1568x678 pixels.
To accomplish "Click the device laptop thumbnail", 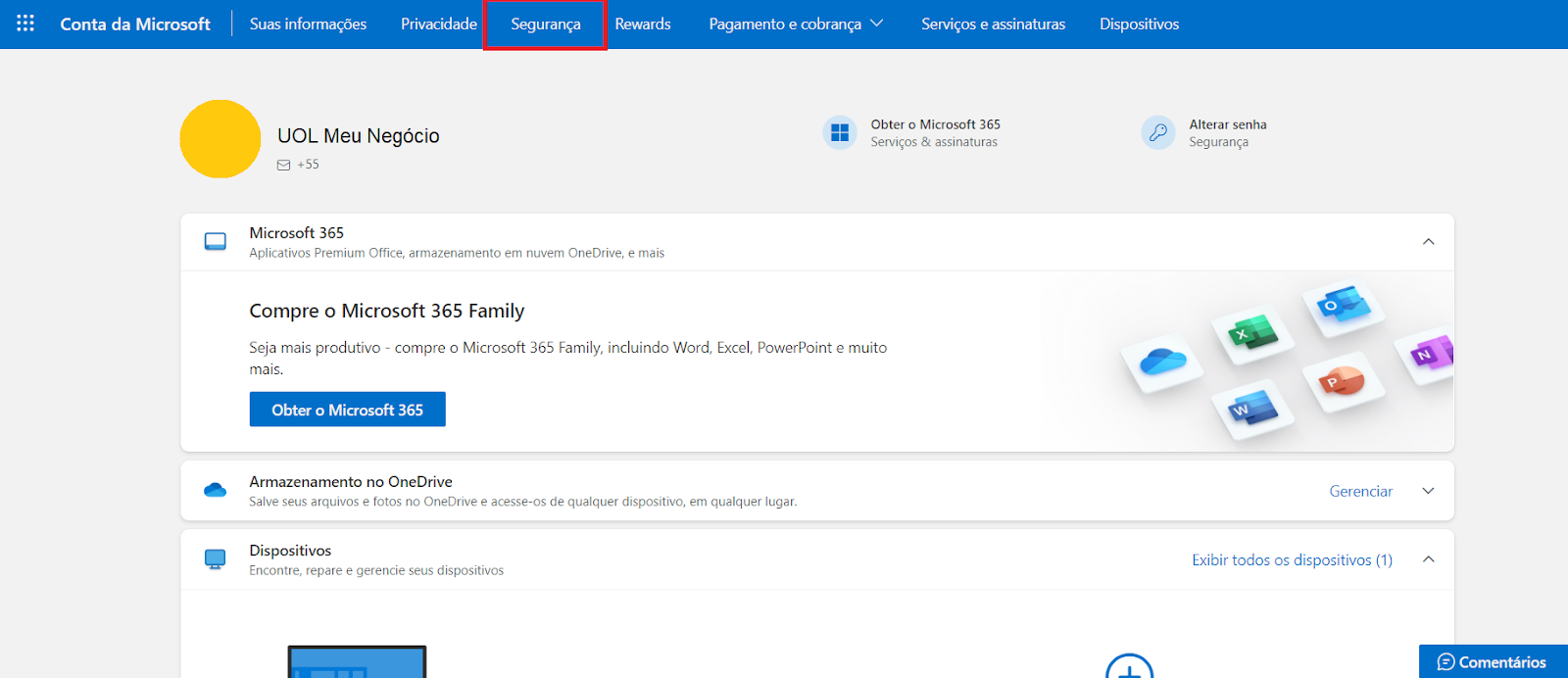I will click(357, 662).
